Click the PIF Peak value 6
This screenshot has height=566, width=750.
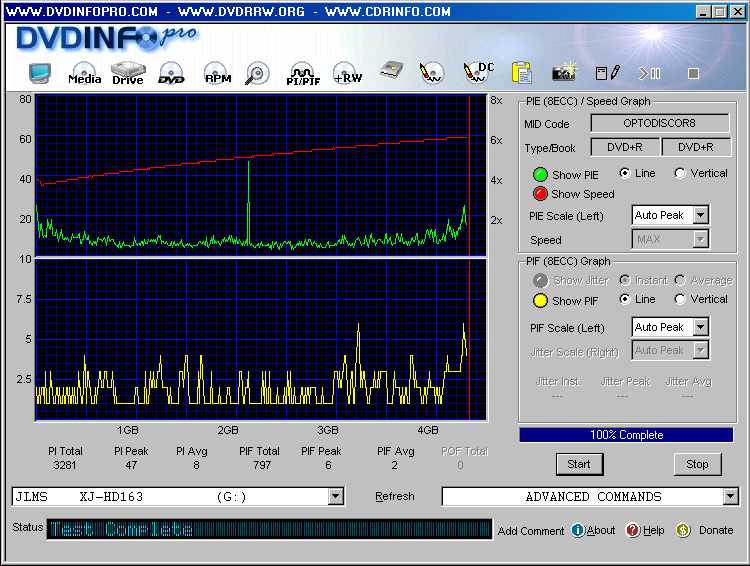(328, 465)
